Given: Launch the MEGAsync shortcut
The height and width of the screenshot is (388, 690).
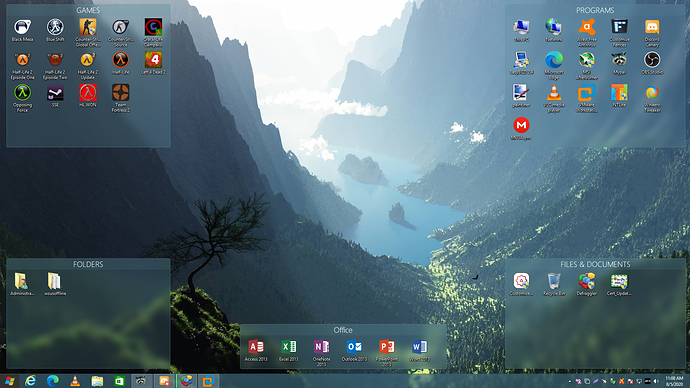Looking at the screenshot, I should tap(521, 128).
